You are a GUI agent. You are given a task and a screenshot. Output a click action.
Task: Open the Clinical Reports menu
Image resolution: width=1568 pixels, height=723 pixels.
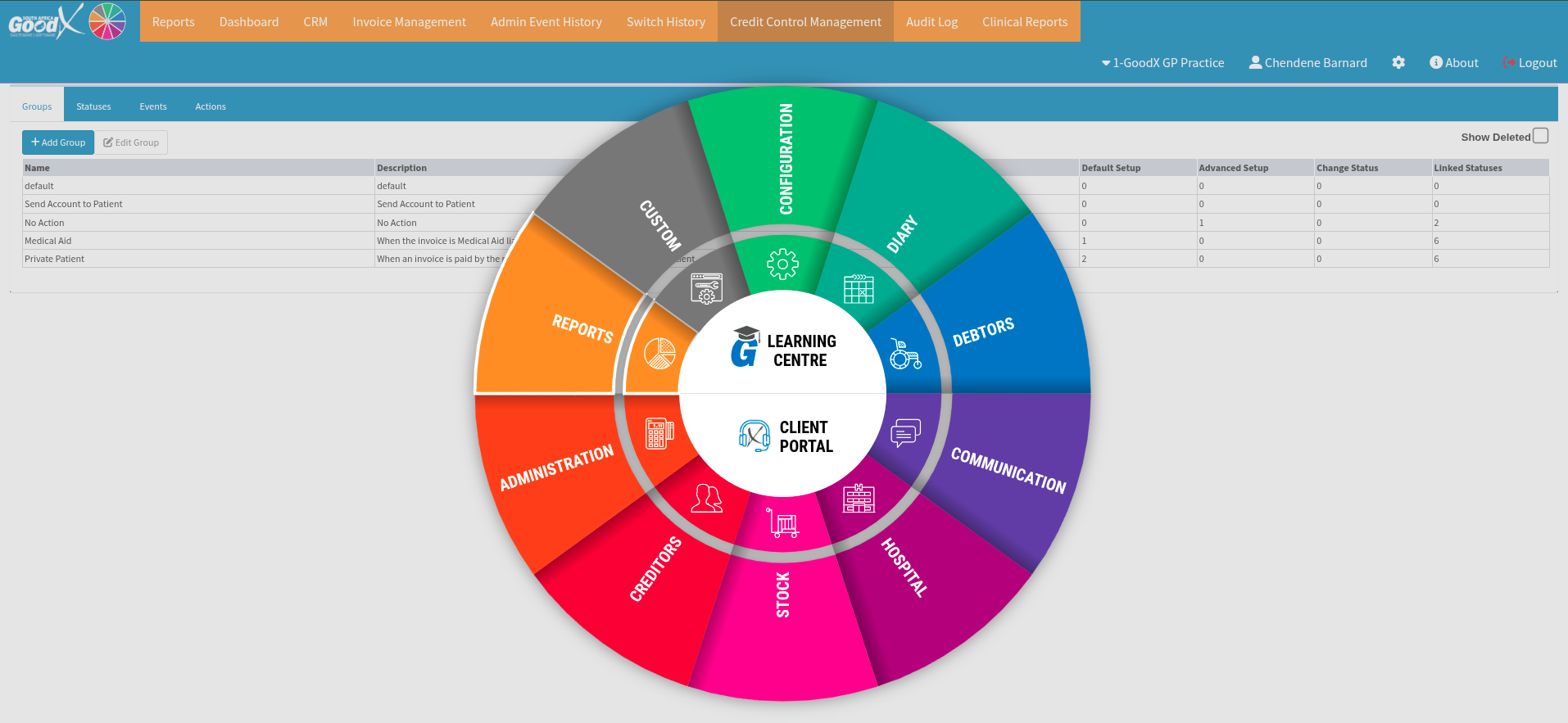coord(1025,22)
